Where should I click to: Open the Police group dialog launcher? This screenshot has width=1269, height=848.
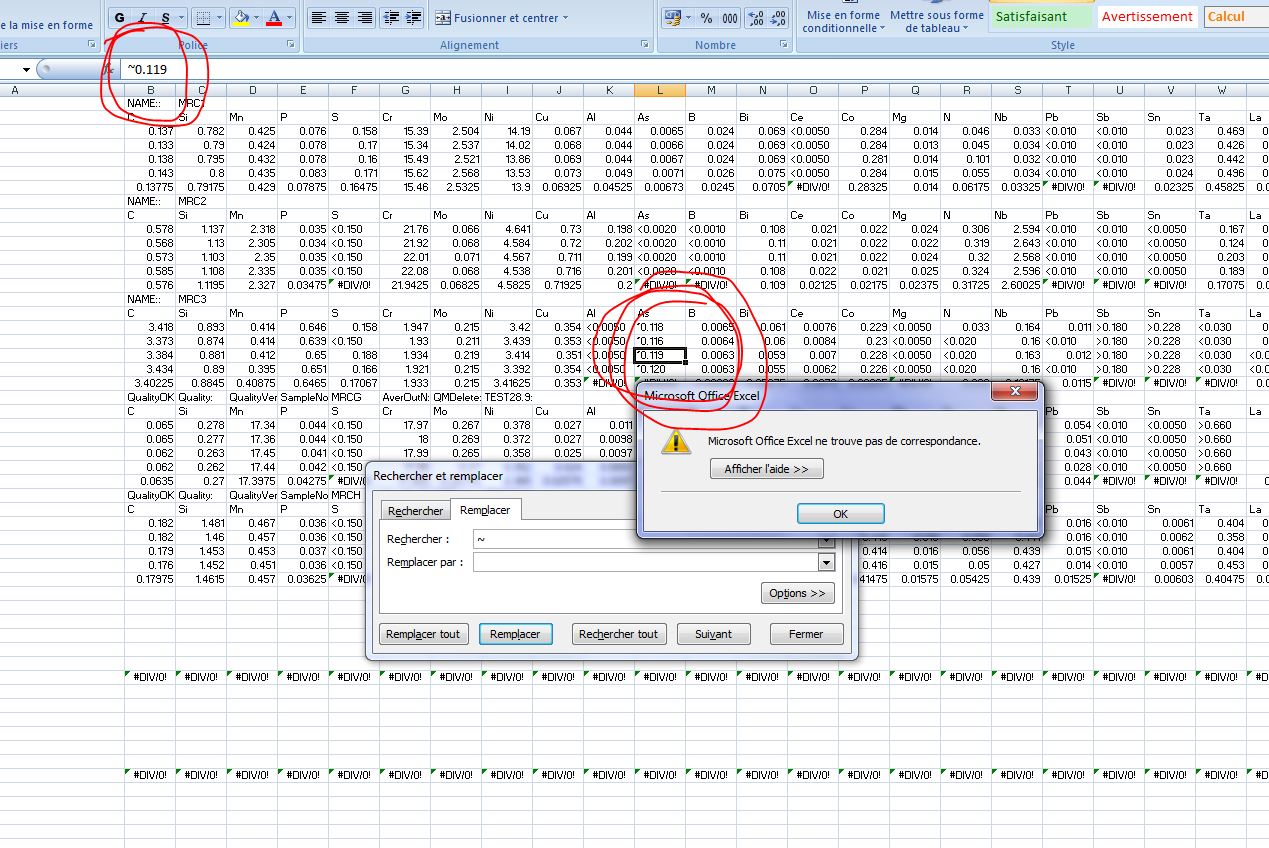coord(291,45)
